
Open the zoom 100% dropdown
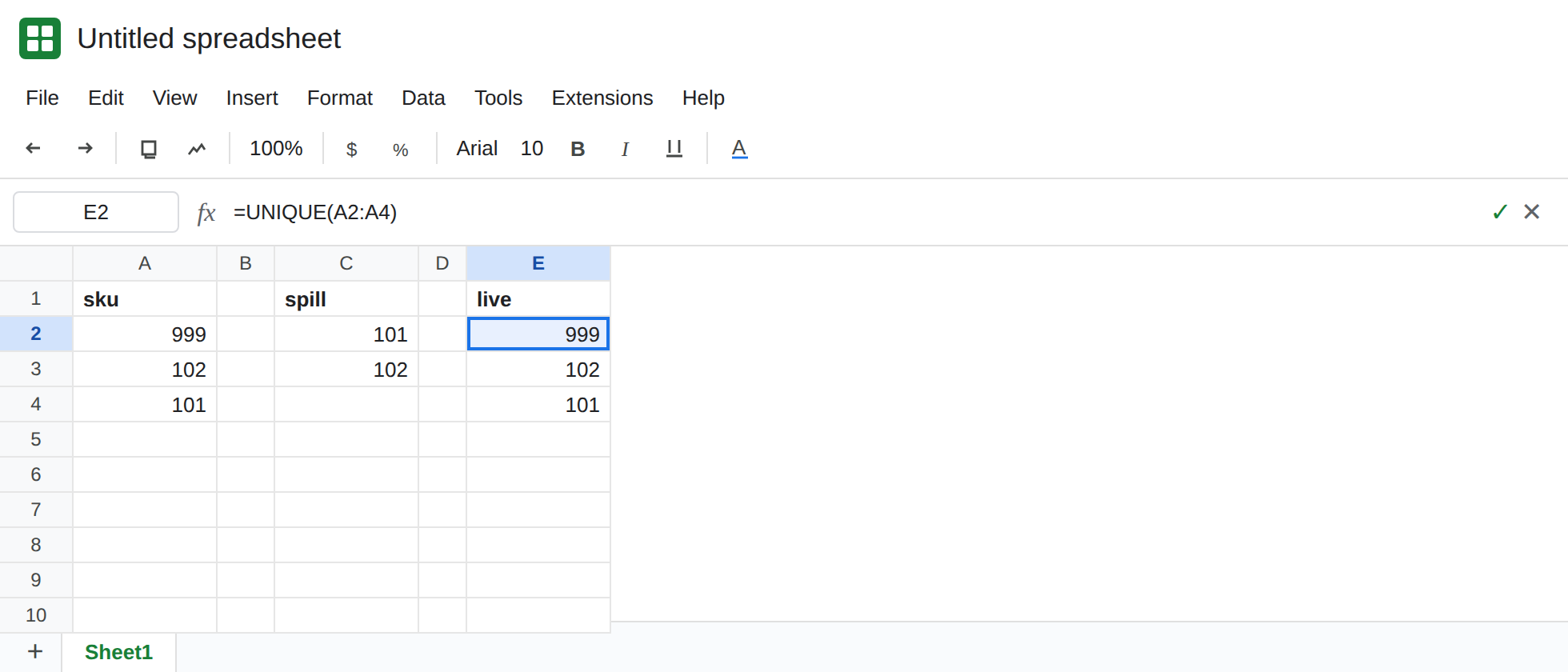pos(276,149)
